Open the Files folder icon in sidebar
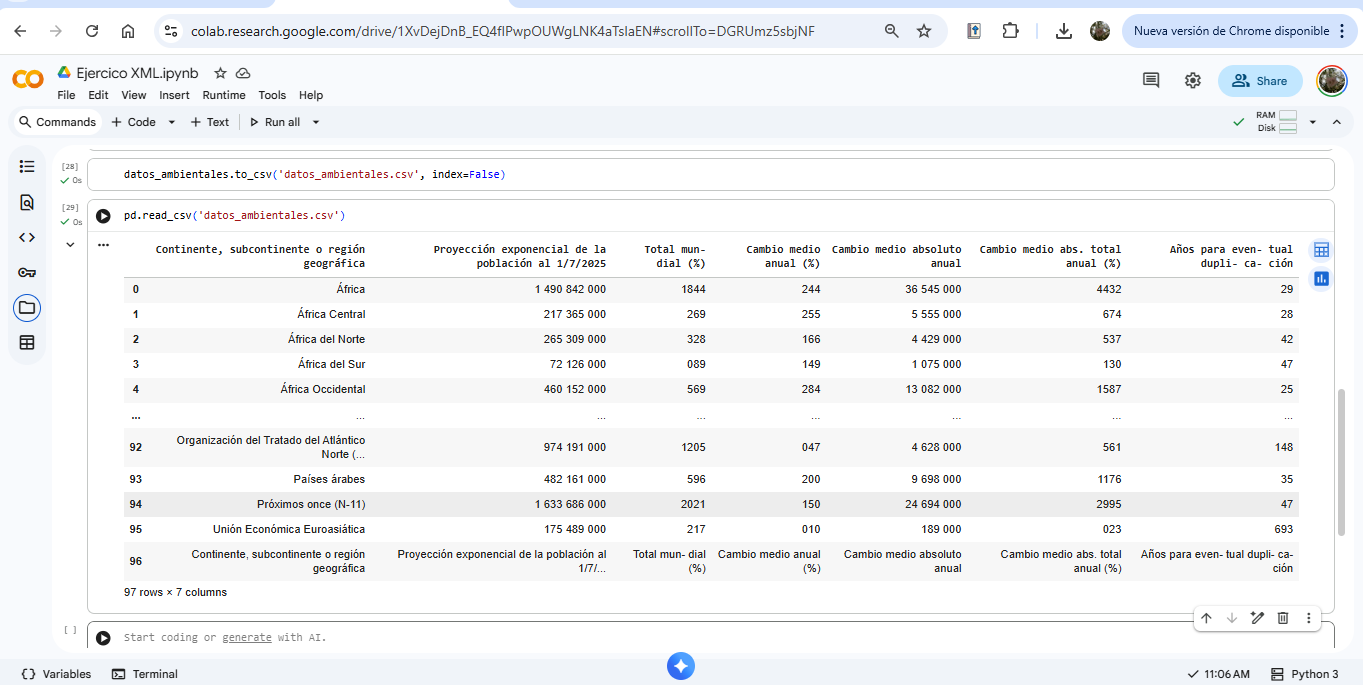The image size is (1363, 685). click(x=27, y=307)
